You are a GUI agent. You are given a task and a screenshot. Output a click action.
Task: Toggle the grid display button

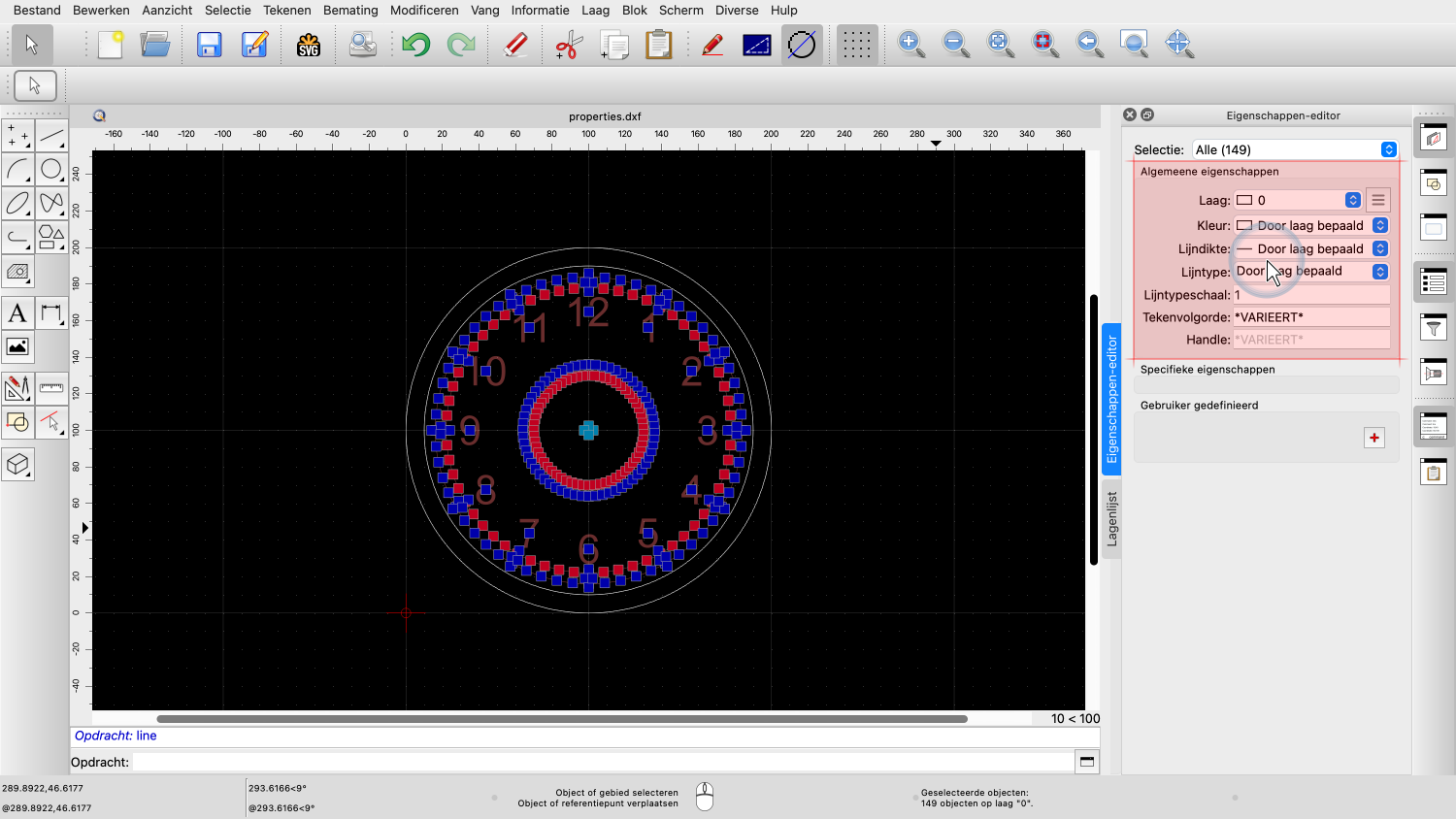pos(855,45)
